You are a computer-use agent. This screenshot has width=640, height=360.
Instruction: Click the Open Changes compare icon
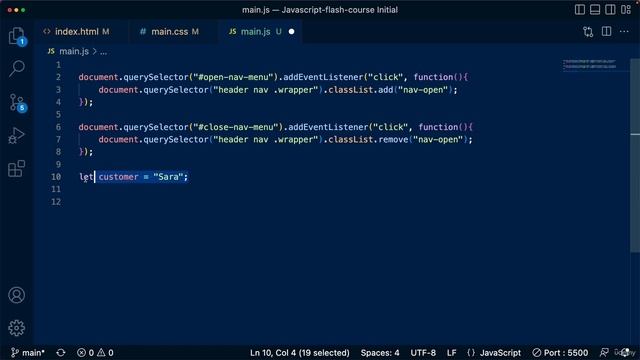pos(588,31)
